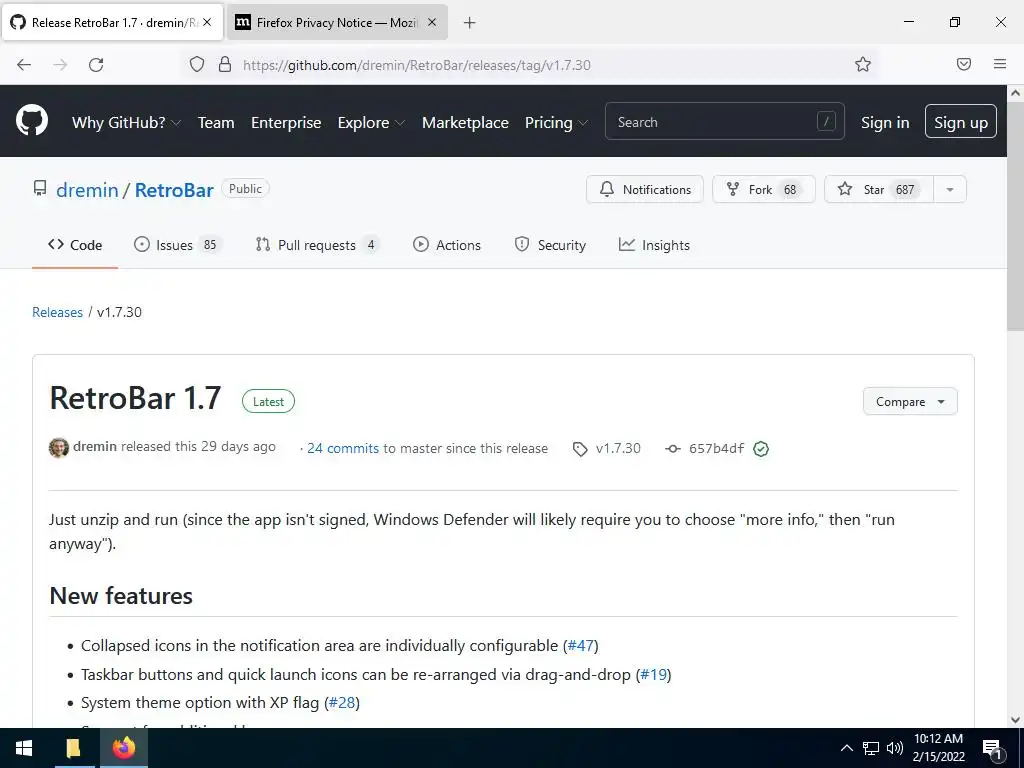Click the Firefox taskbar icon
Viewport: 1024px width, 768px height.
click(x=123, y=748)
